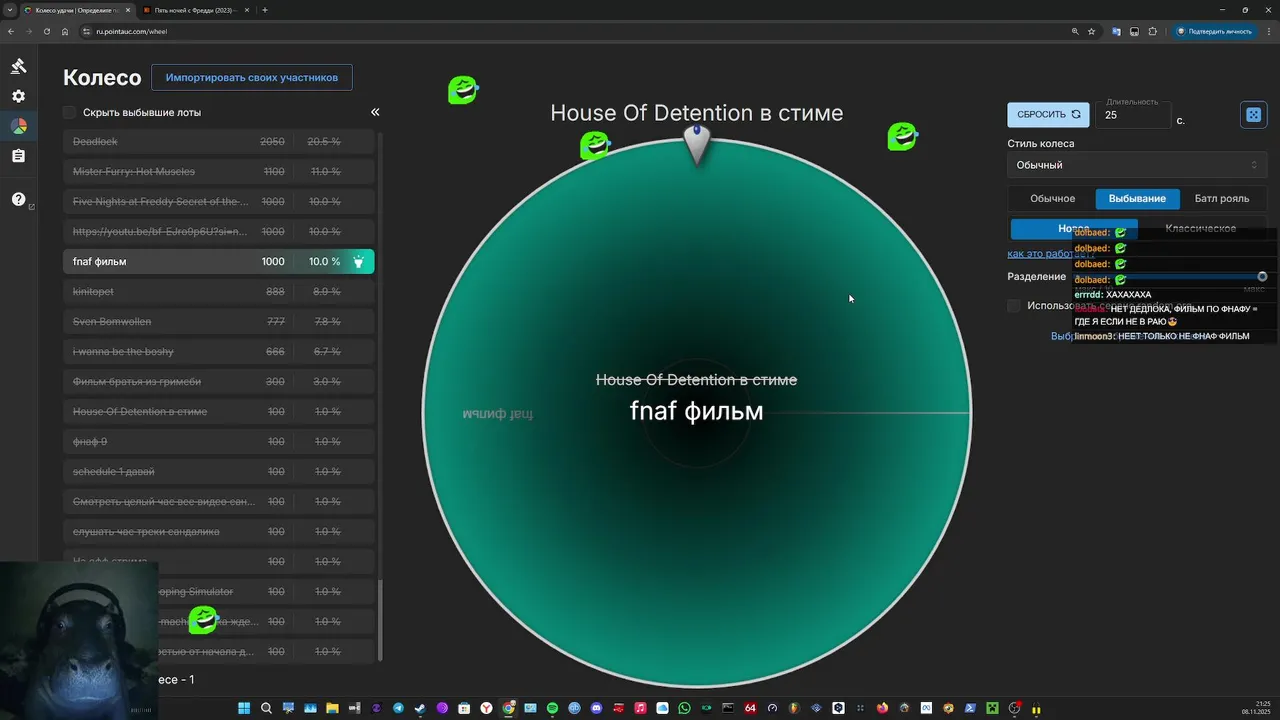
Task: Select House Of Detention в стиме lot row
Action: [x=218, y=412]
